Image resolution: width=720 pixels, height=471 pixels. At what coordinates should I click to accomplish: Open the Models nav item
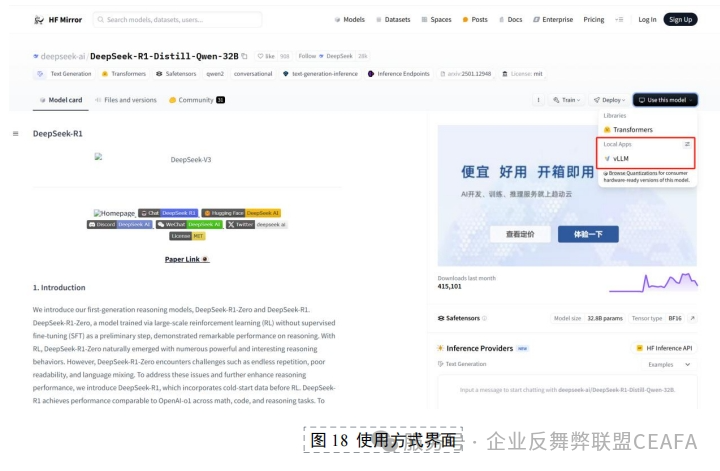349,20
